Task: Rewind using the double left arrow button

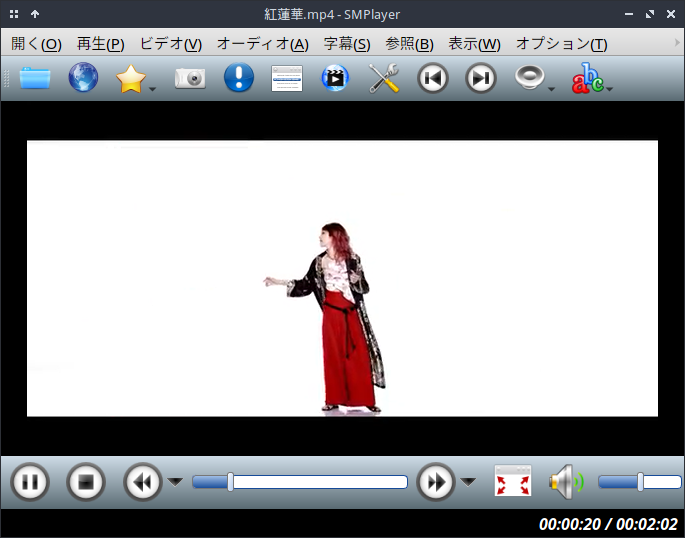Action: pyautogui.click(x=143, y=482)
